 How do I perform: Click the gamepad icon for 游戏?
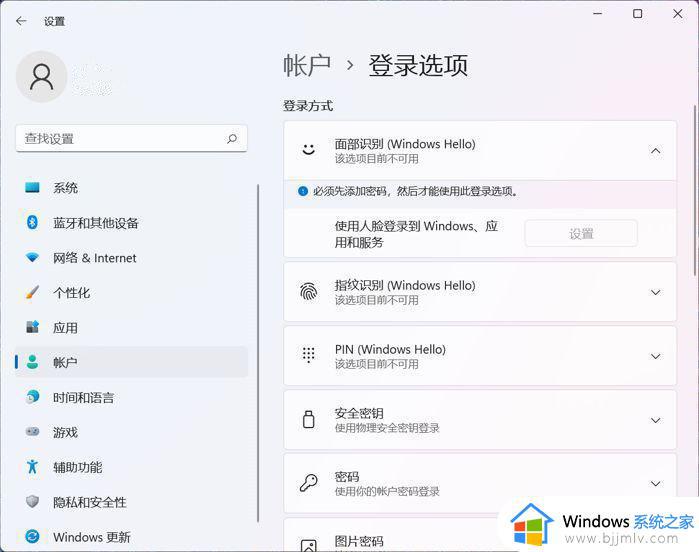click(32, 432)
